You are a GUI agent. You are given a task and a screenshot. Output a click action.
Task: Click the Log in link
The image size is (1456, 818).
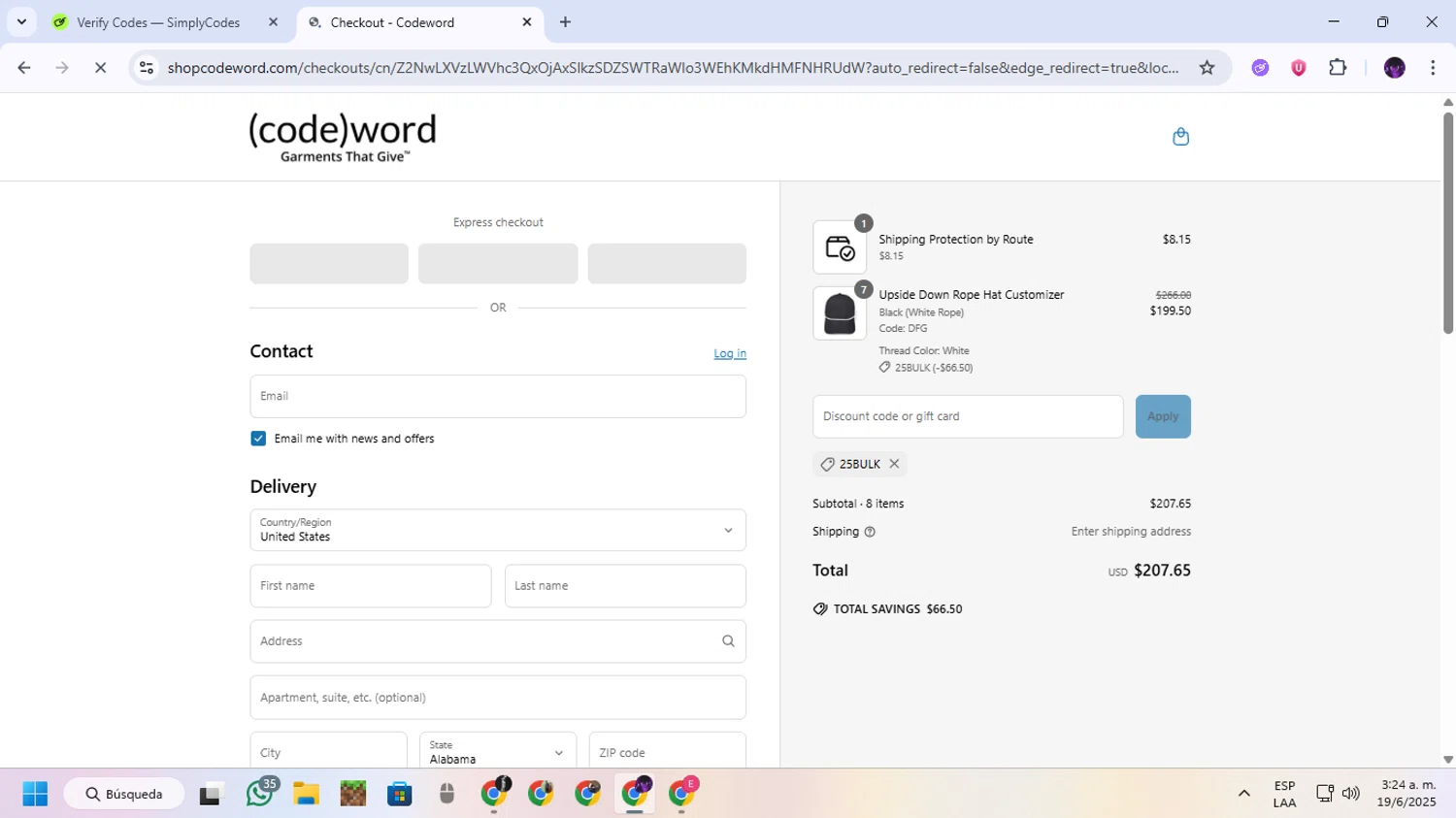730,353
